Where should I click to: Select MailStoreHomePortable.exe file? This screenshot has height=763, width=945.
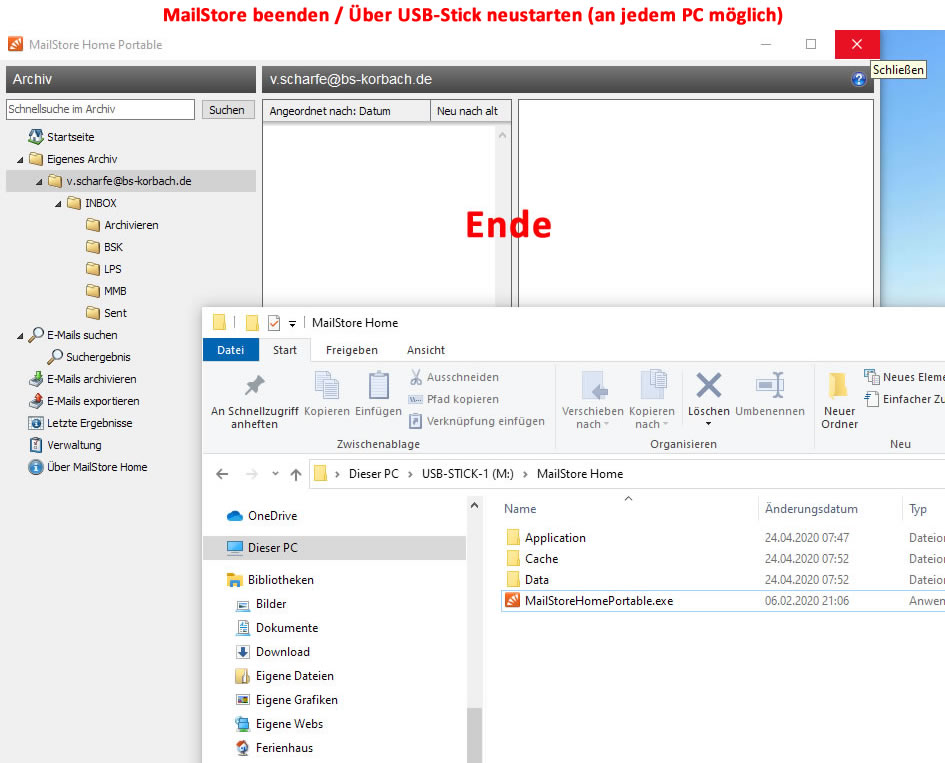point(598,601)
